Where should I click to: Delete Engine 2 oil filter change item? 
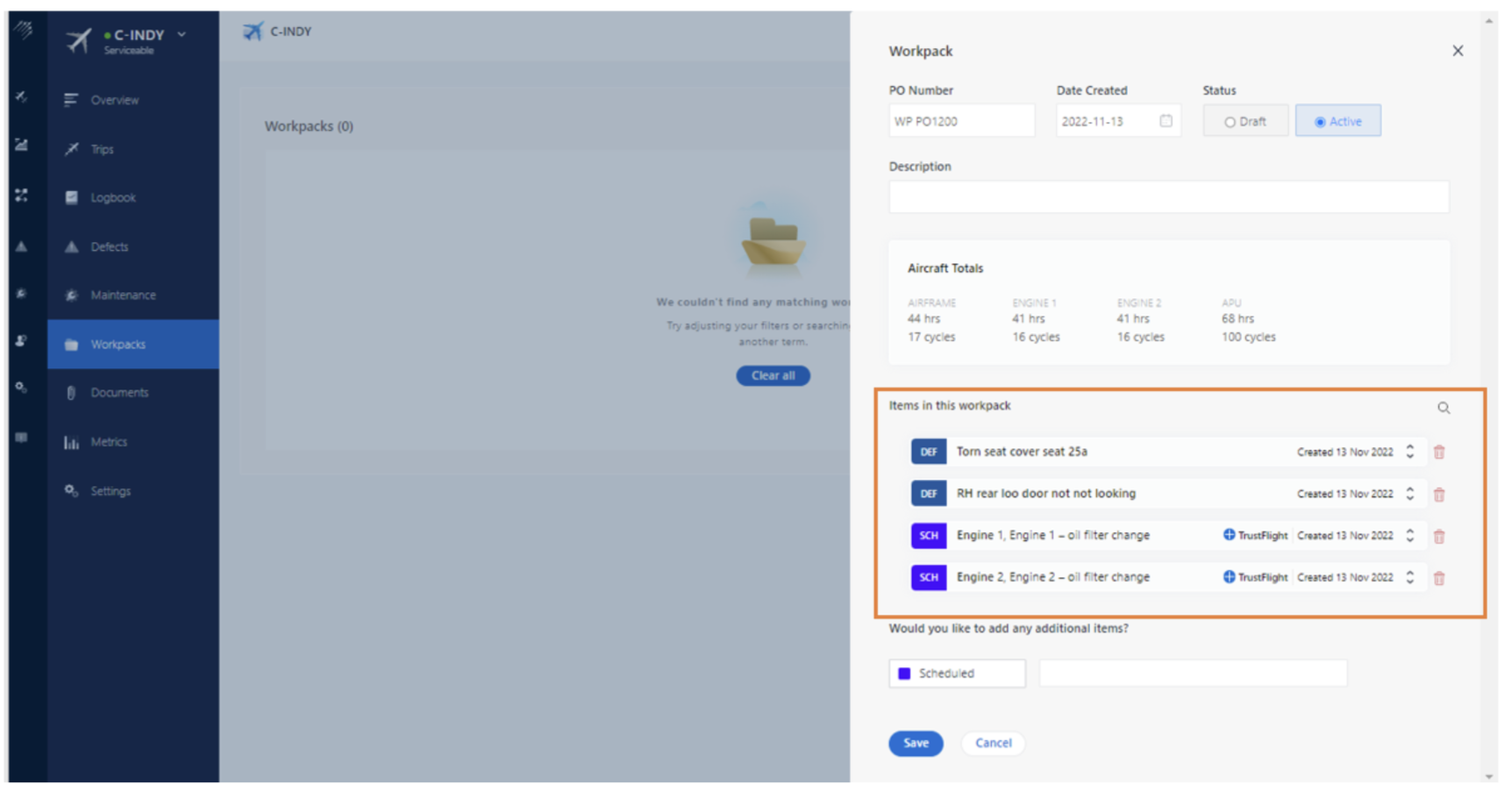pos(1438,579)
